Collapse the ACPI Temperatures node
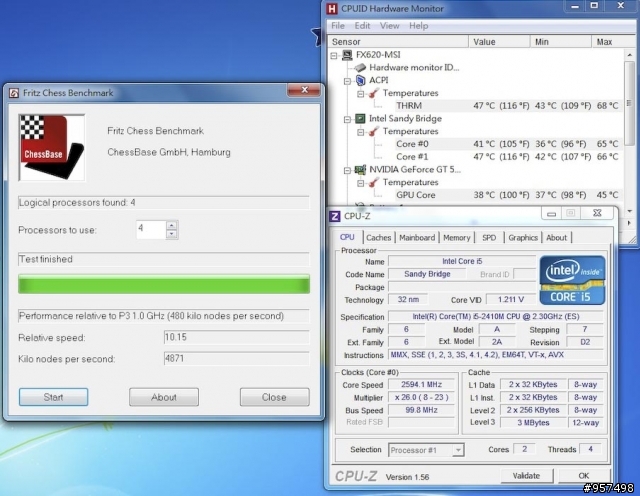The width and height of the screenshot is (640, 496). click(x=360, y=94)
